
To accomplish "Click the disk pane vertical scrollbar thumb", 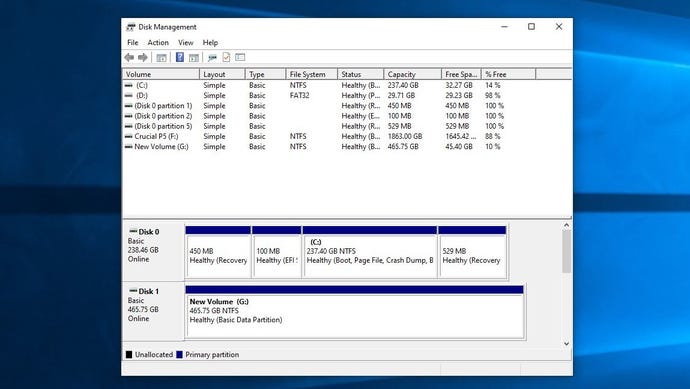I will pos(566,251).
